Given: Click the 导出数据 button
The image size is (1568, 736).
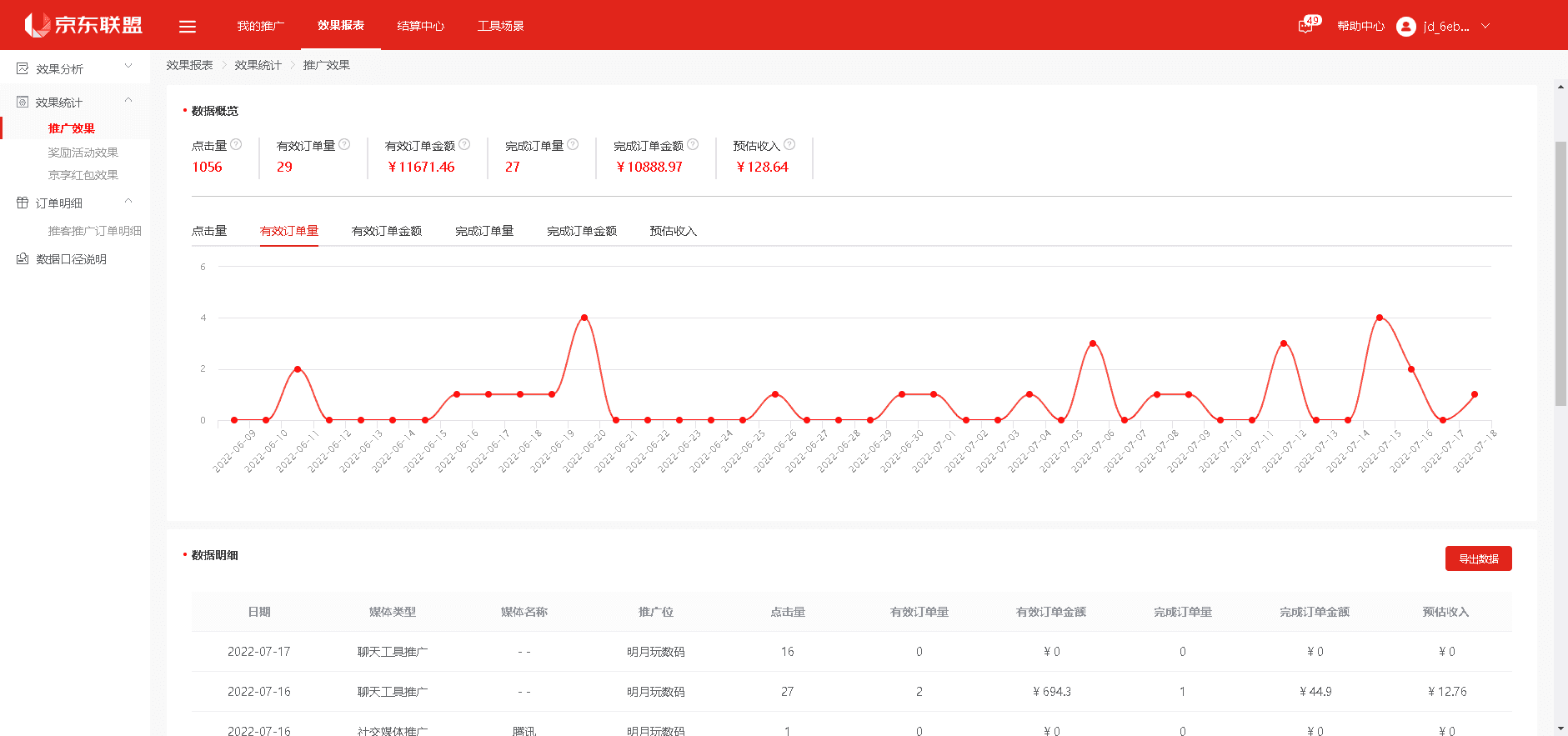Looking at the screenshot, I should point(1478,558).
